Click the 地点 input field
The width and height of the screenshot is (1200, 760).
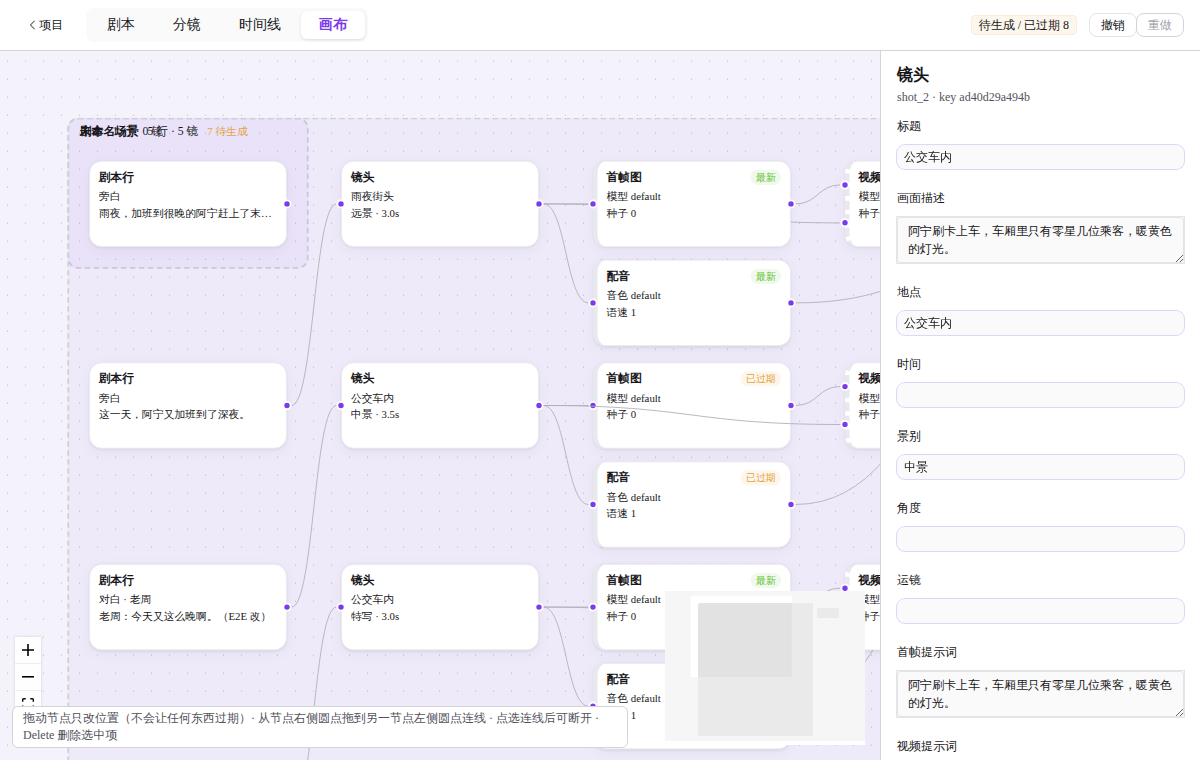1040,323
